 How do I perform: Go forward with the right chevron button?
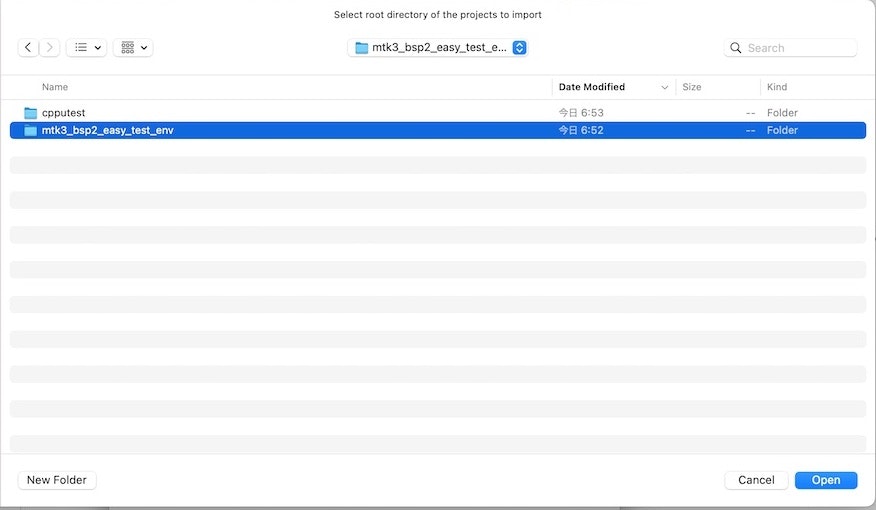pyautogui.click(x=49, y=47)
